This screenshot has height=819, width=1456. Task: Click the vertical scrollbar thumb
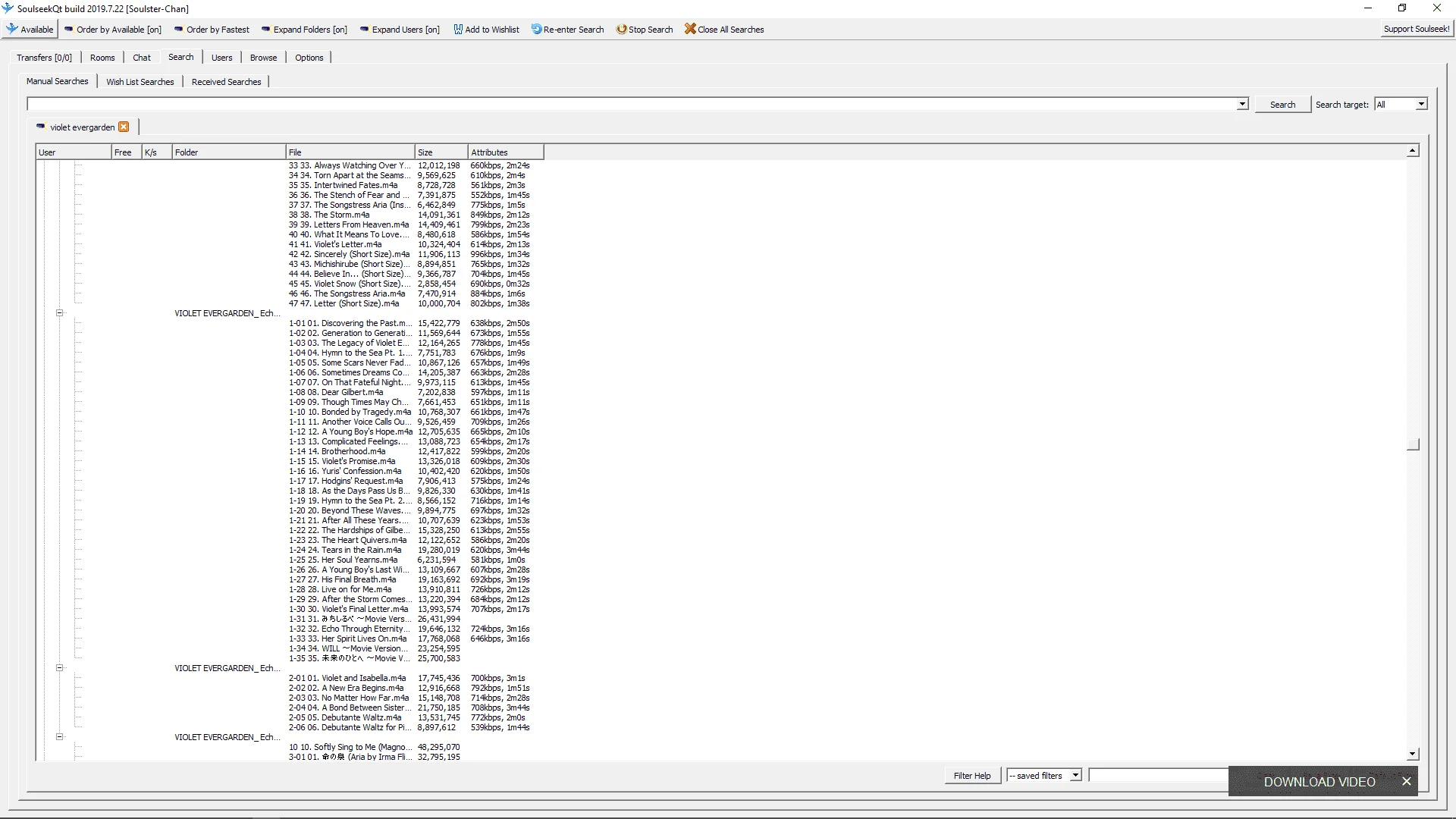[x=1413, y=444]
